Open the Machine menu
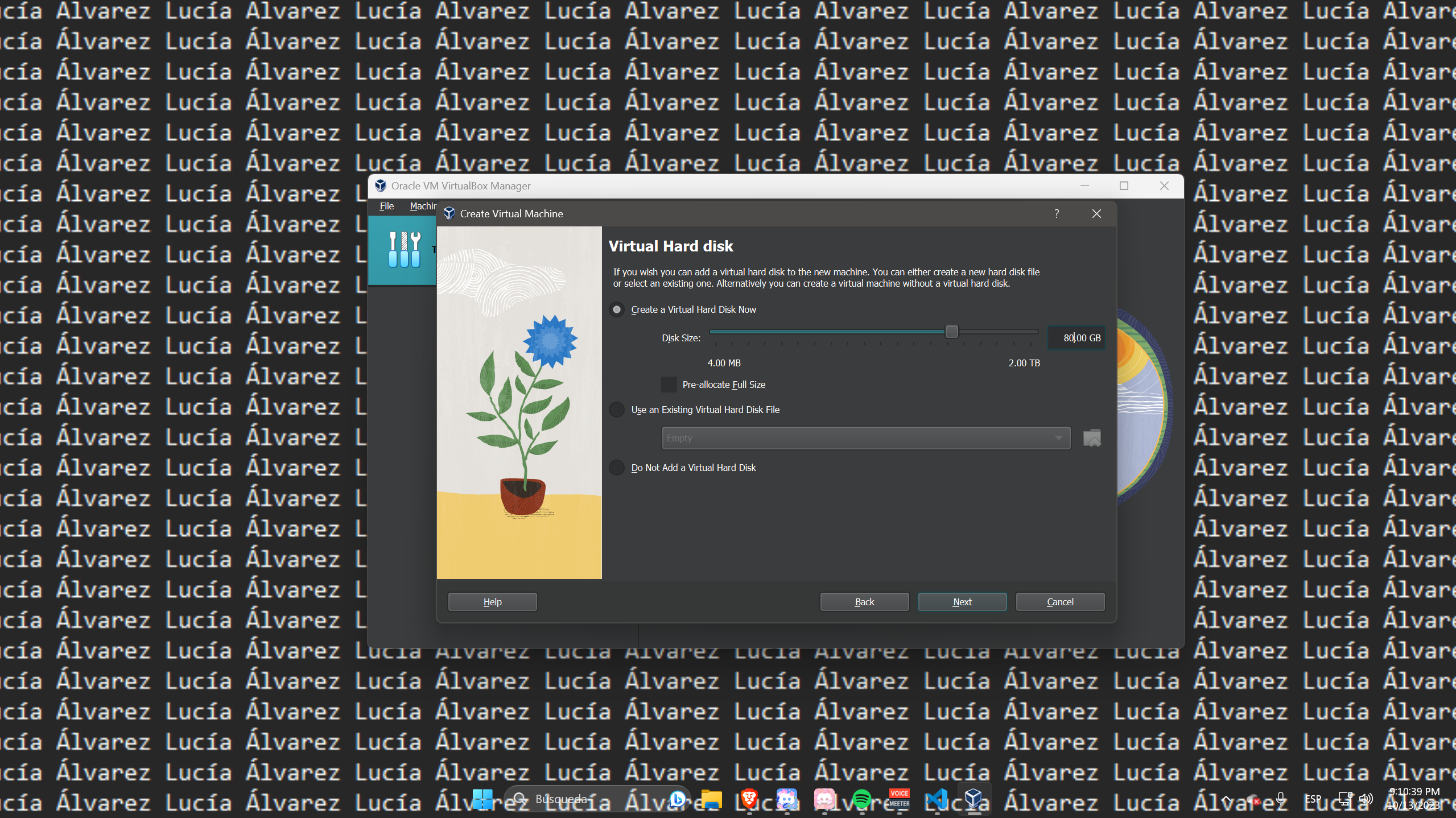 423,206
